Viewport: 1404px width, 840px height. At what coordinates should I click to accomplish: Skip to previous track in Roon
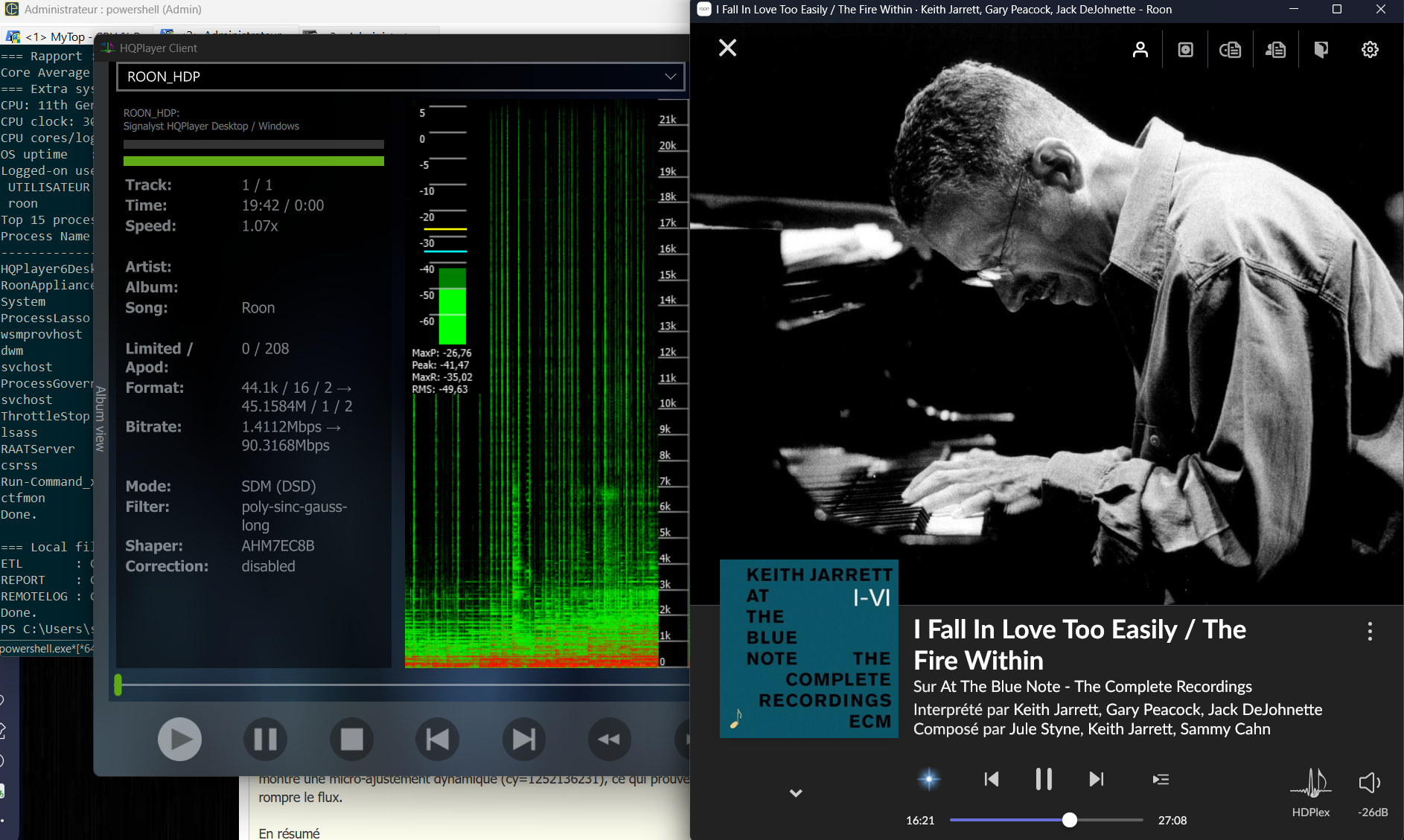pyautogui.click(x=992, y=779)
